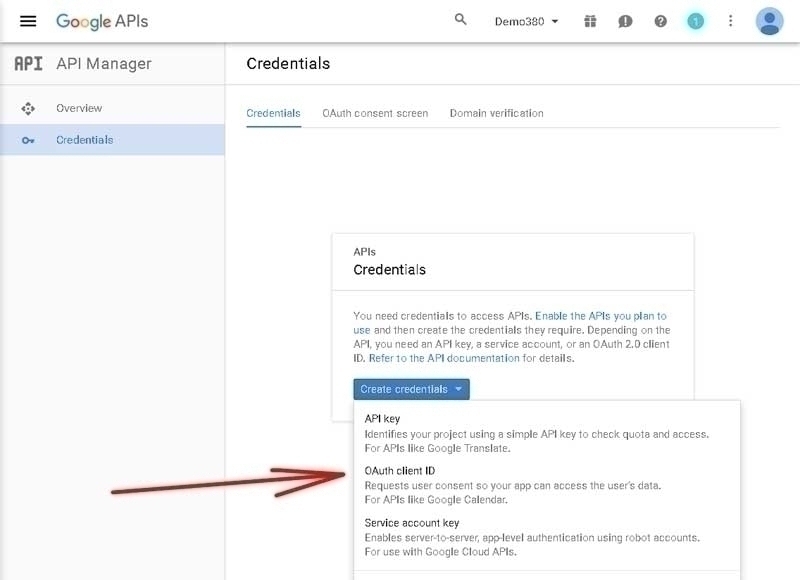Screen dimensions: 800x580
Task: Switch to the Credentials tab
Action: point(273,113)
